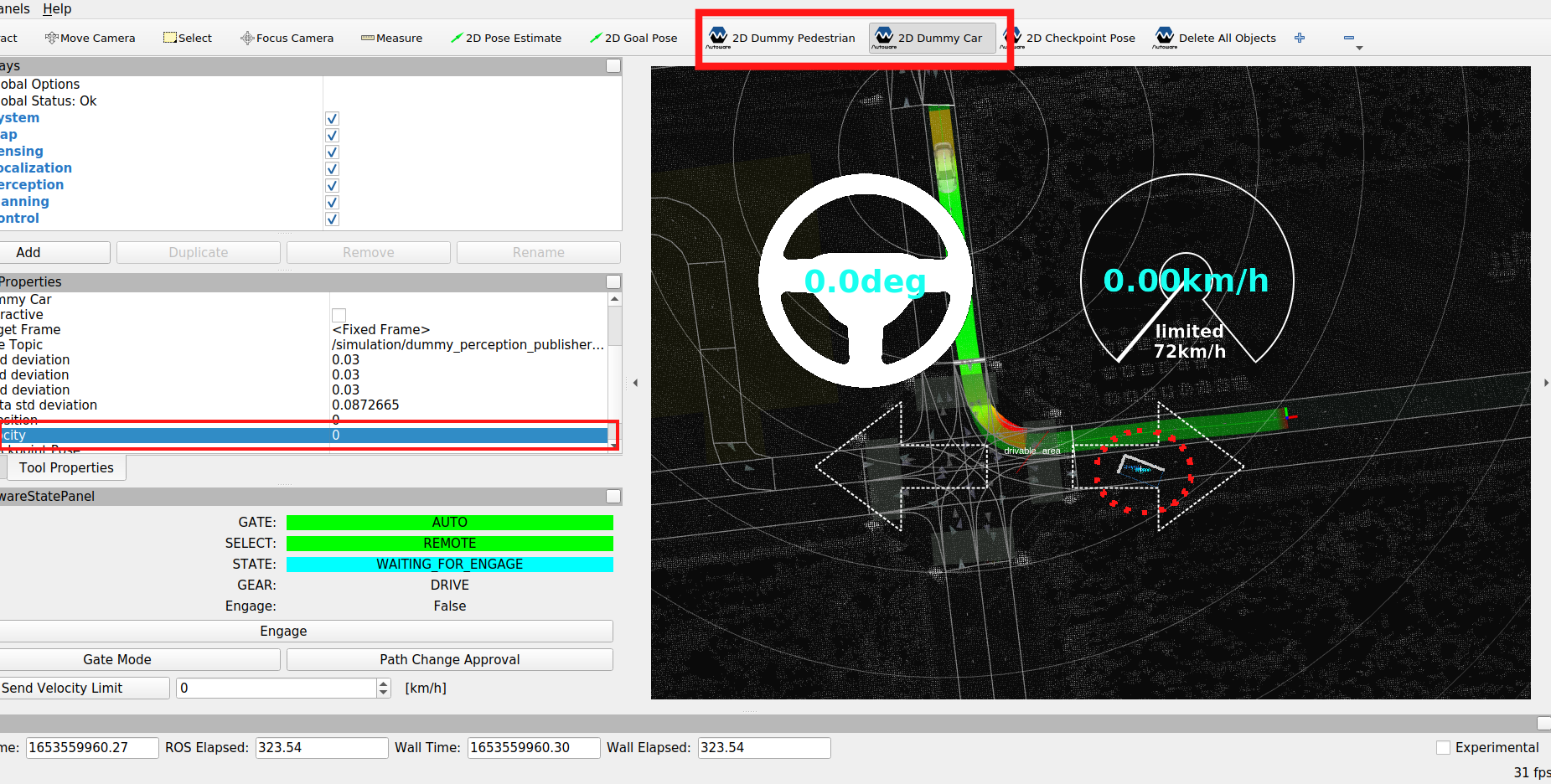Image resolution: width=1551 pixels, height=784 pixels.
Task: Toggle the Perception display checkbox
Action: point(332,185)
